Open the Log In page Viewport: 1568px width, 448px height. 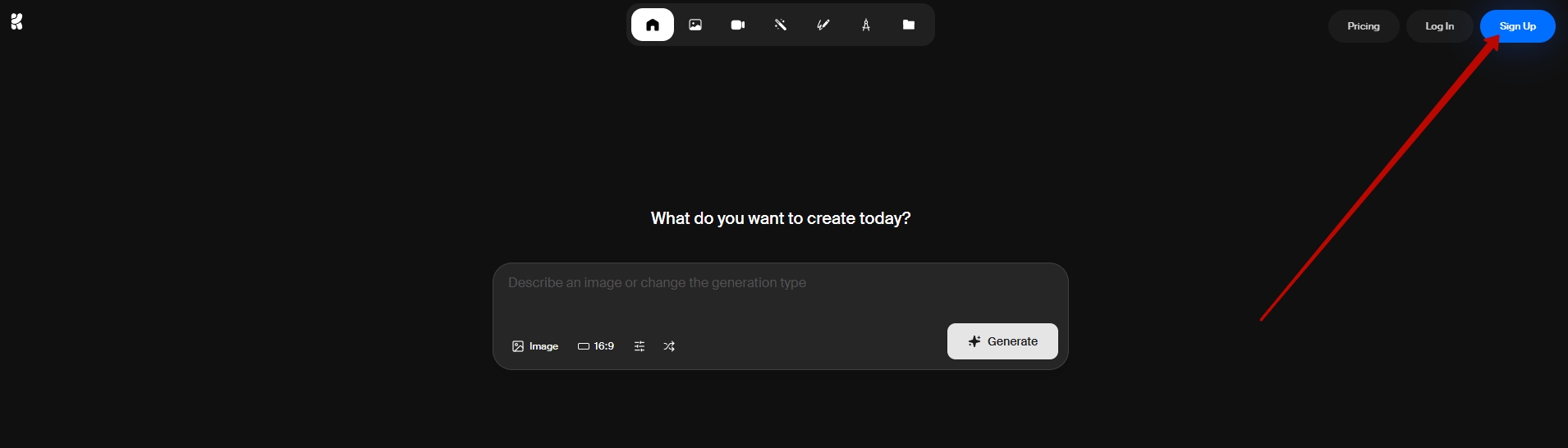point(1439,26)
